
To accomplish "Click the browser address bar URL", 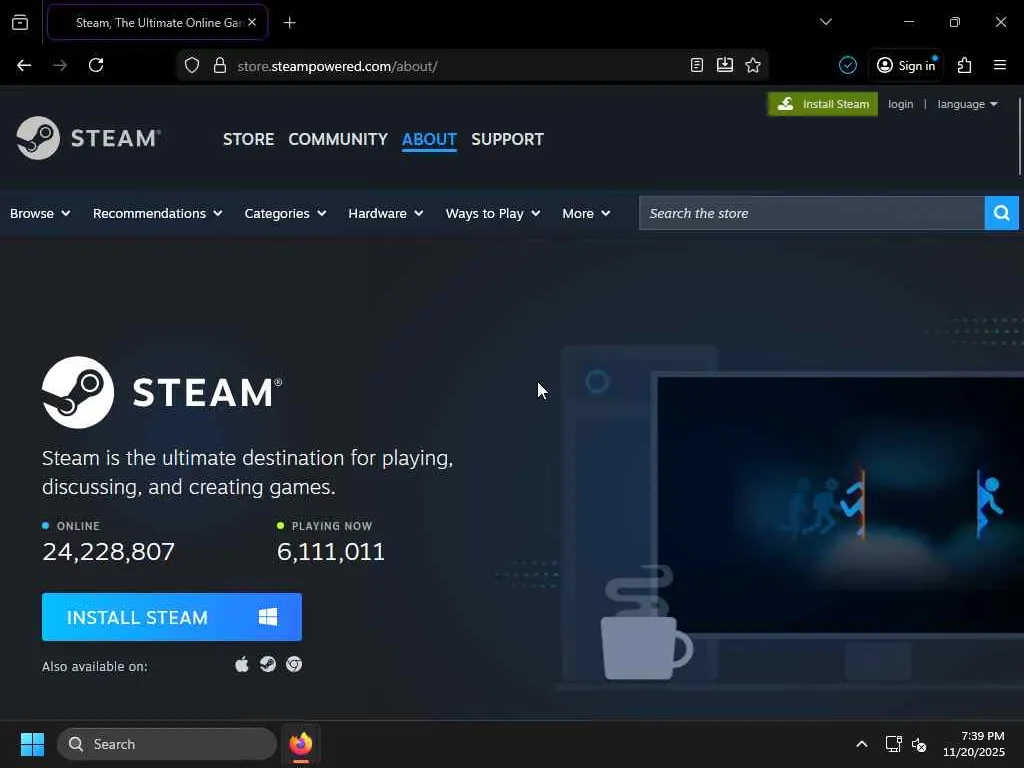I will click(x=337, y=66).
